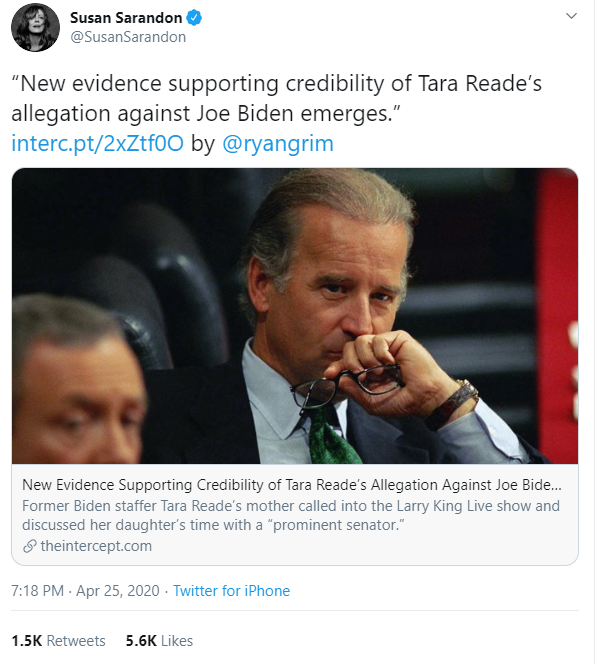Click the quoted tweet text about Tara Reade
608x664 pixels.
click(x=276, y=98)
